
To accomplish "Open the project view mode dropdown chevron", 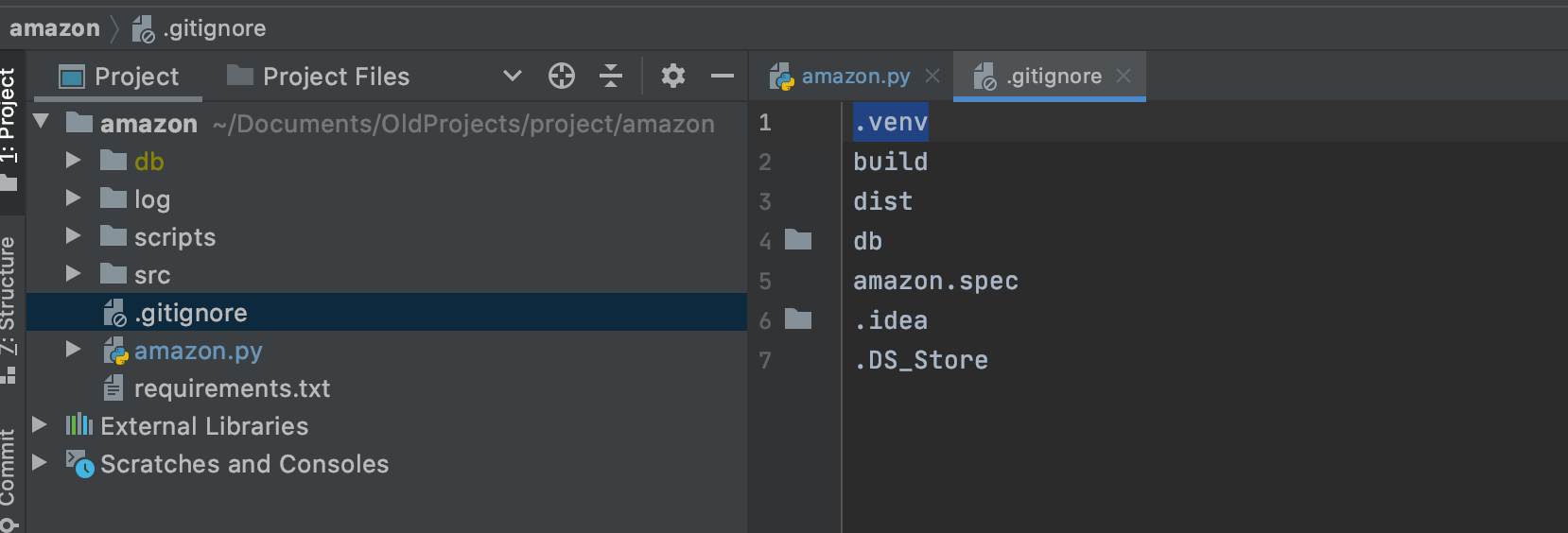I will 513,76.
